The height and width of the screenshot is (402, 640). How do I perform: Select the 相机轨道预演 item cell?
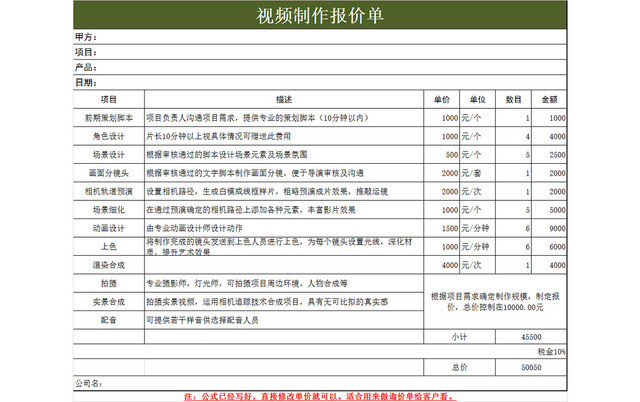pyautogui.click(x=109, y=191)
